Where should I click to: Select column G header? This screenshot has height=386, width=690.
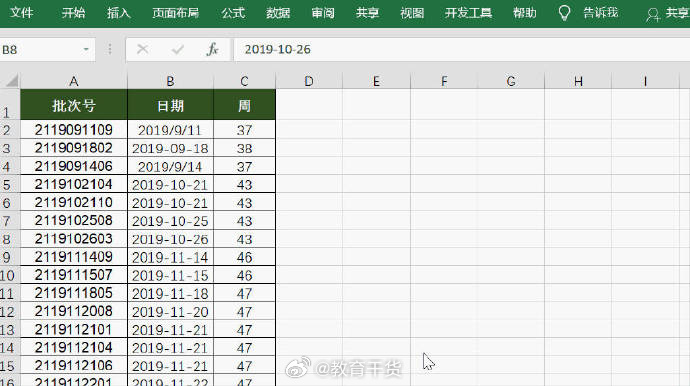pos(511,81)
